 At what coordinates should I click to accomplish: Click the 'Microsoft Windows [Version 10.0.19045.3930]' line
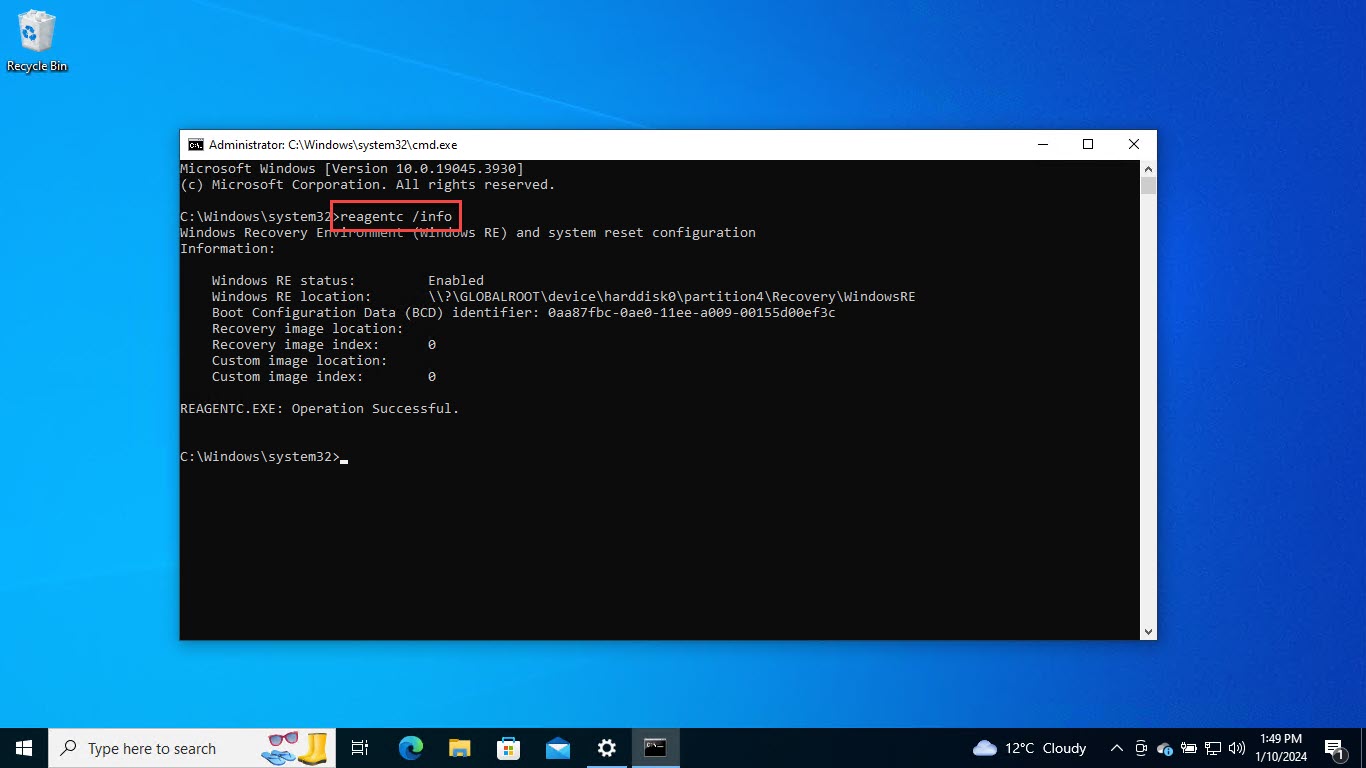(x=352, y=169)
